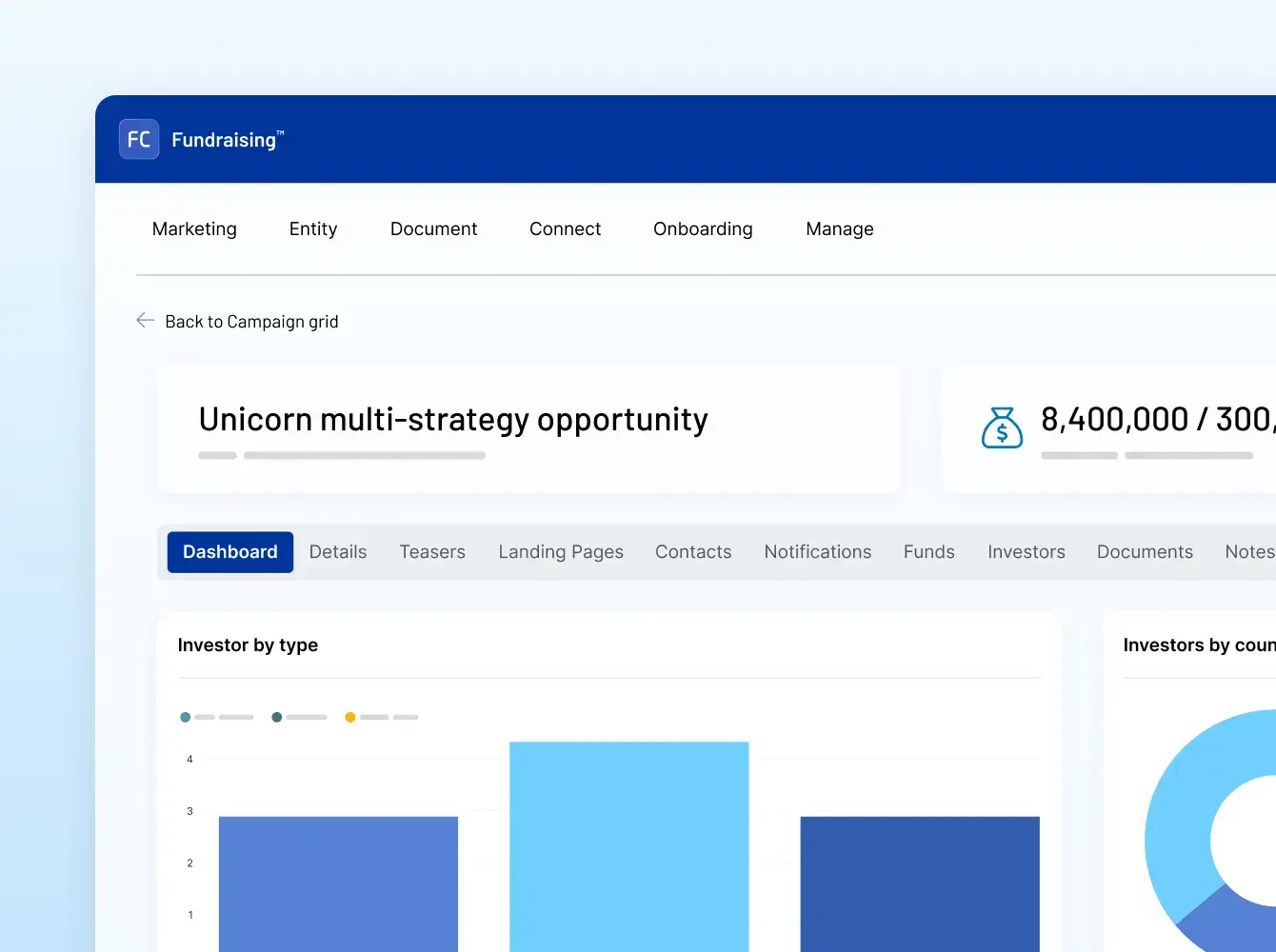Open the Landing Pages tab
This screenshot has height=952, width=1276.
pos(561,551)
